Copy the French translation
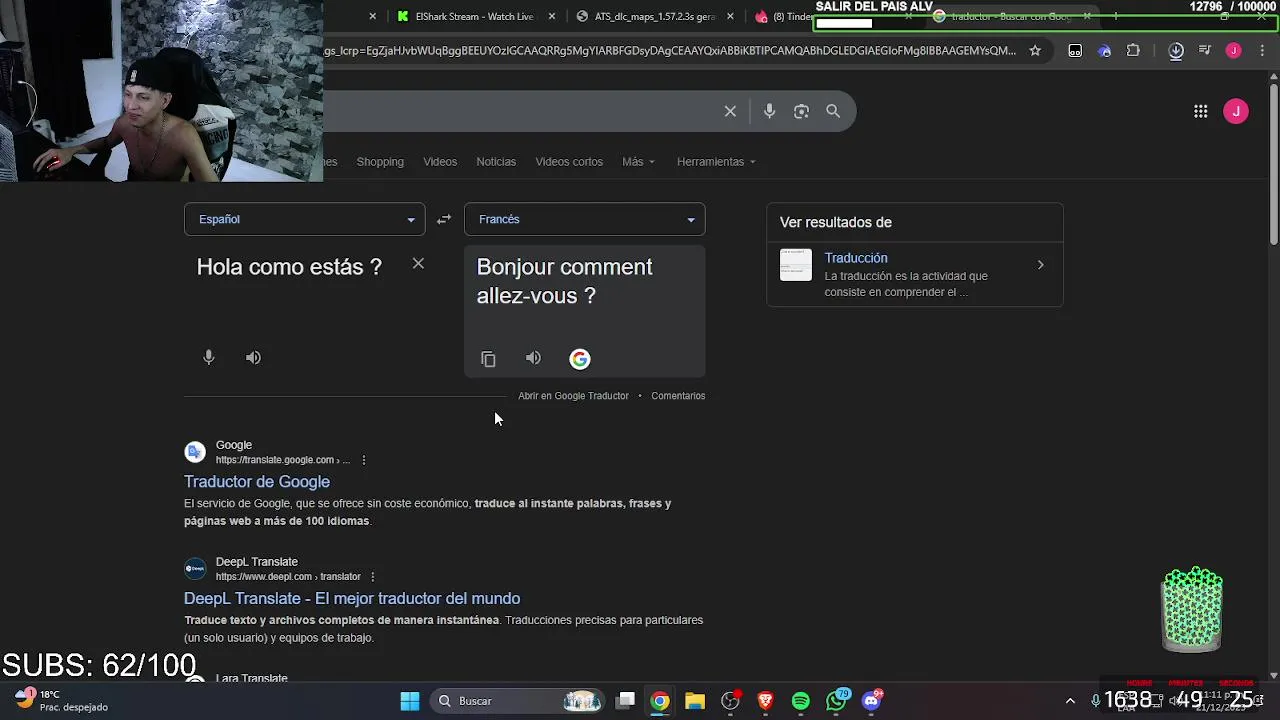The width and height of the screenshot is (1280, 720). [x=488, y=359]
